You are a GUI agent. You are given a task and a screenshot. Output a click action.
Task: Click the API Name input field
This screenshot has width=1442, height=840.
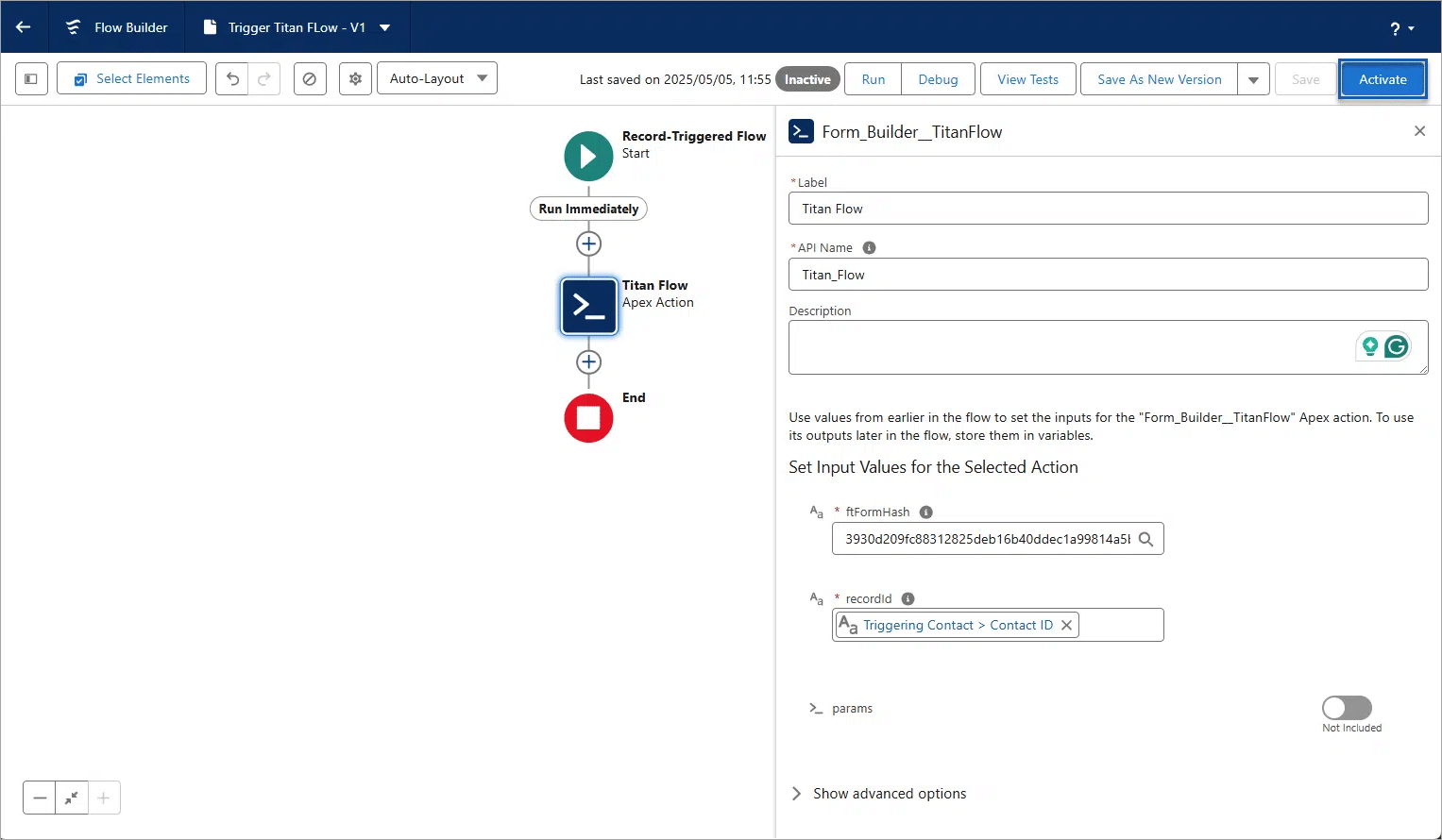1108,275
